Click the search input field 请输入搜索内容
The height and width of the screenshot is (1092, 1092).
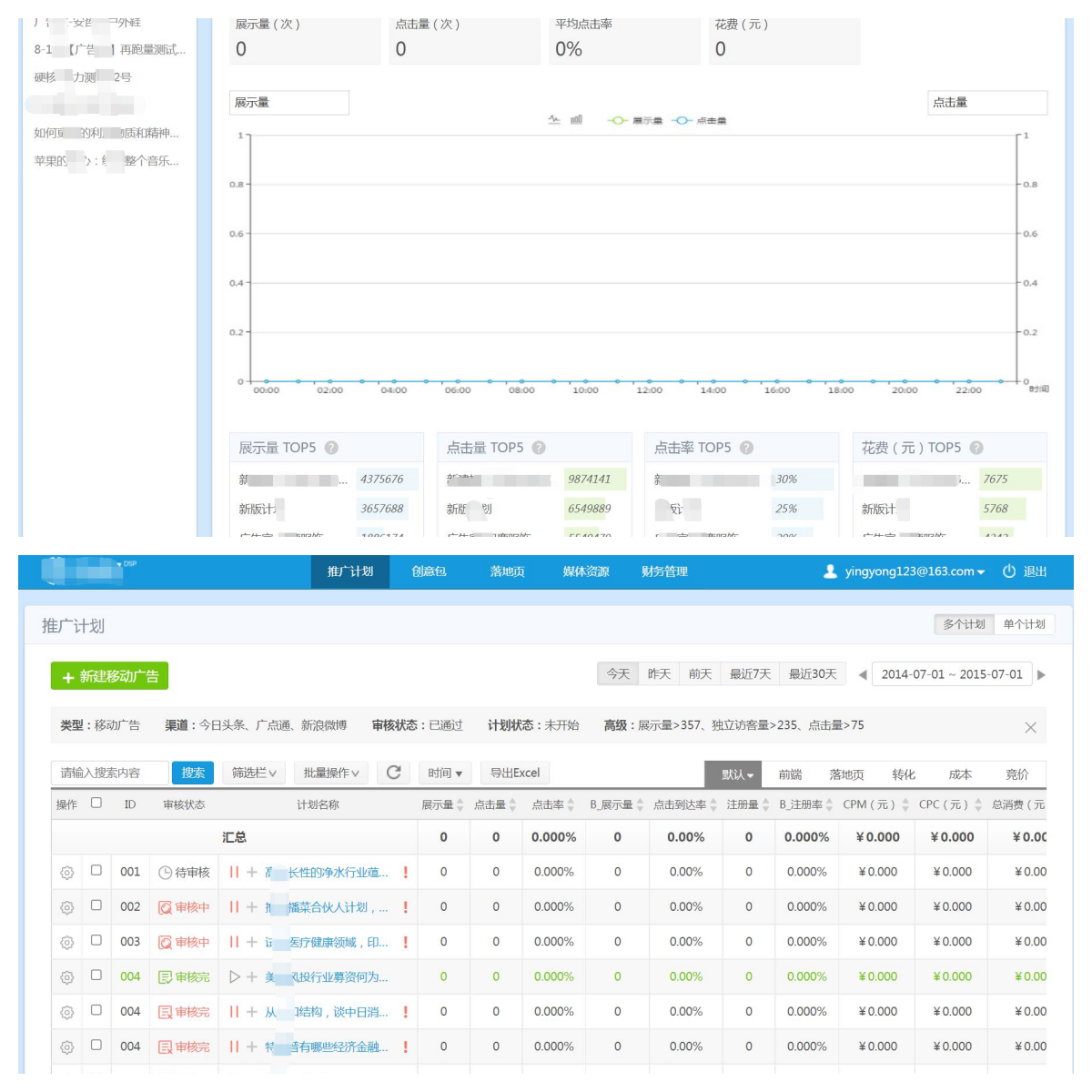pos(109,773)
